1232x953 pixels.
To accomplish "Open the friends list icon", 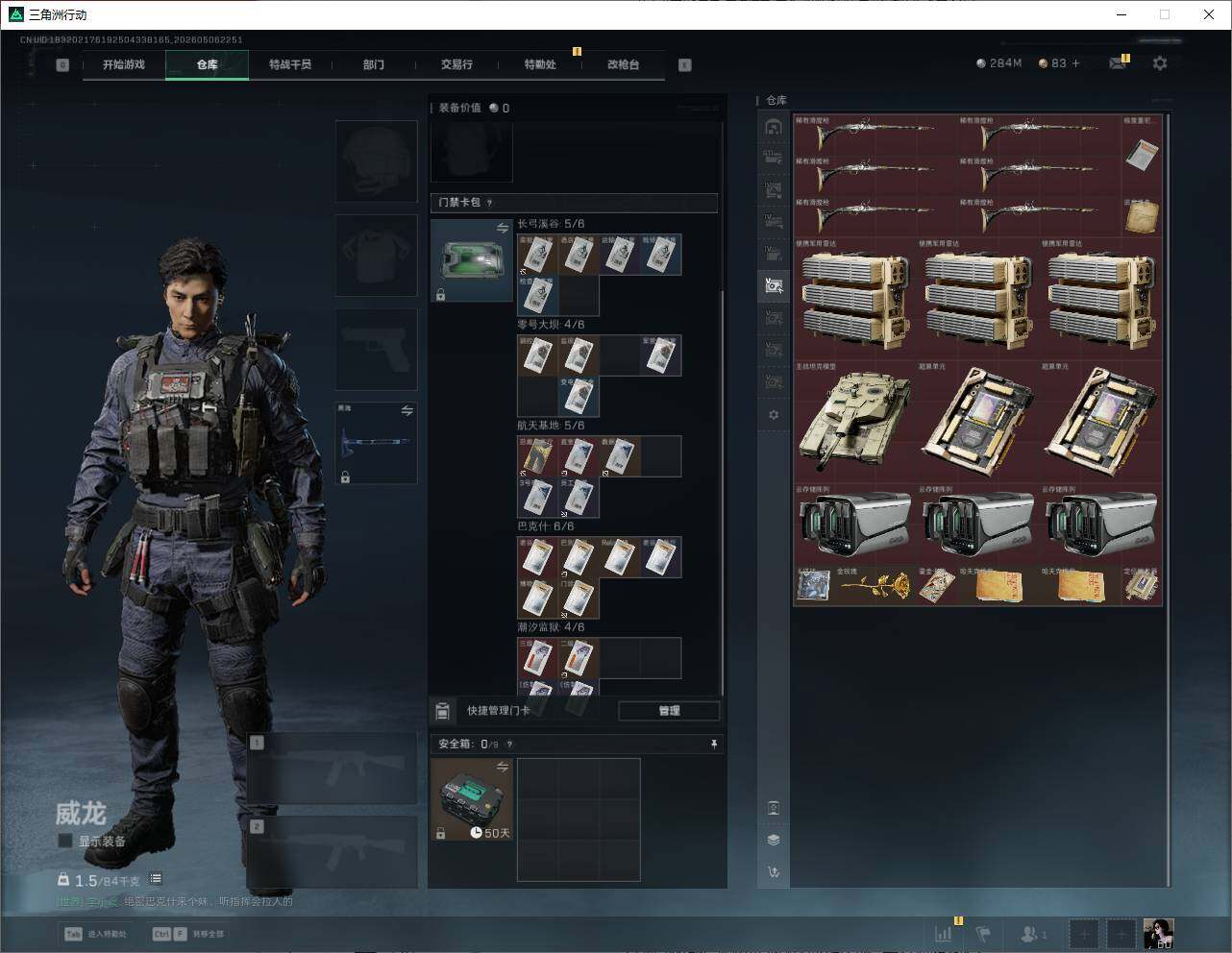I will [1033, 933].
